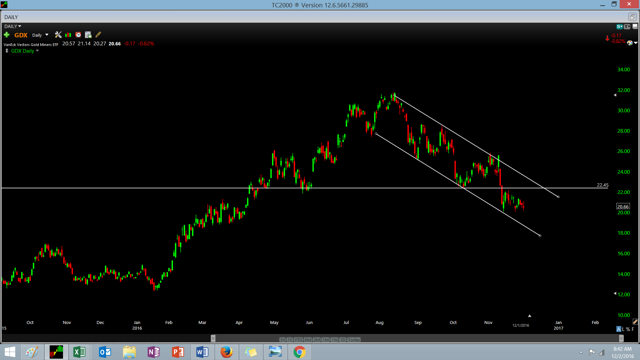
Task: Click the 22.45 horizontal line price label
Action: coord(602,185)
